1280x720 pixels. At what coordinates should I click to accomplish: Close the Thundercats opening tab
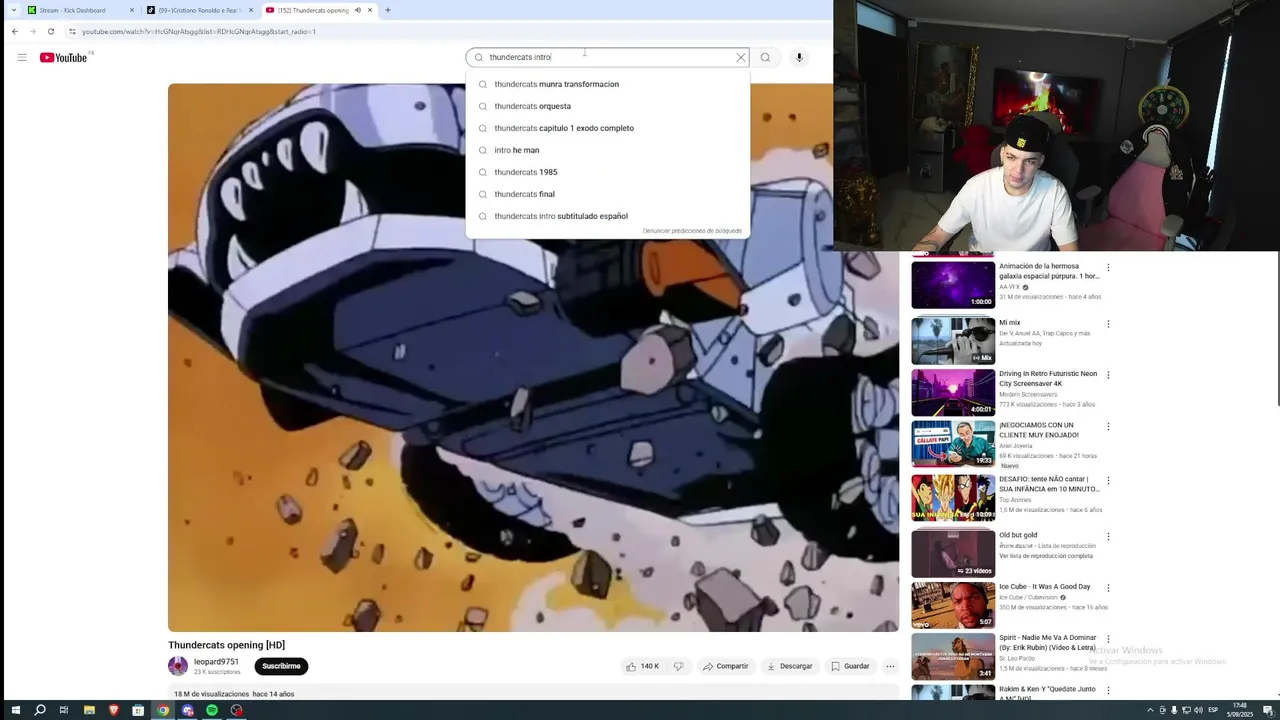[x=370, y=10]
